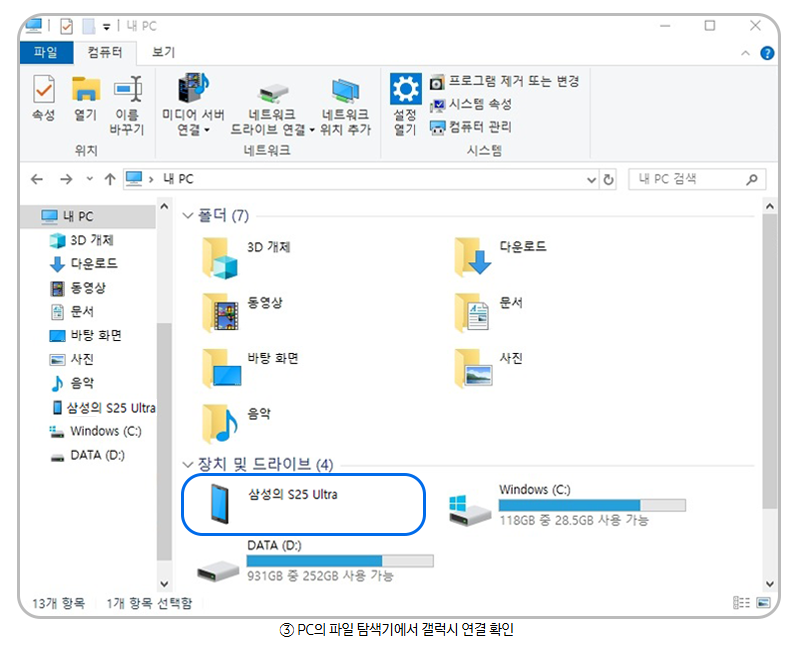The image size is (801, 648).
Task: Refresh the 내 PC view
Action: [608, 180]
